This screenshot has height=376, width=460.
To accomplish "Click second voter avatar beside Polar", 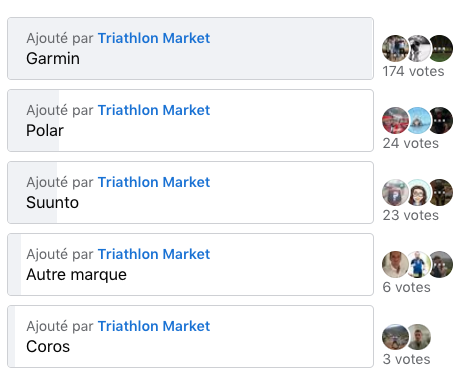I will pos(418,121).
